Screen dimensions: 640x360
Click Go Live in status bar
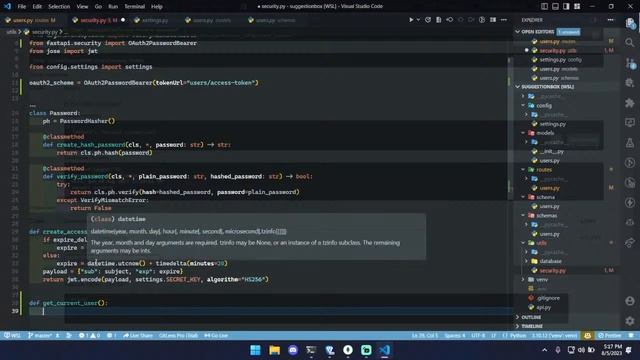click(x=217, y=336)
